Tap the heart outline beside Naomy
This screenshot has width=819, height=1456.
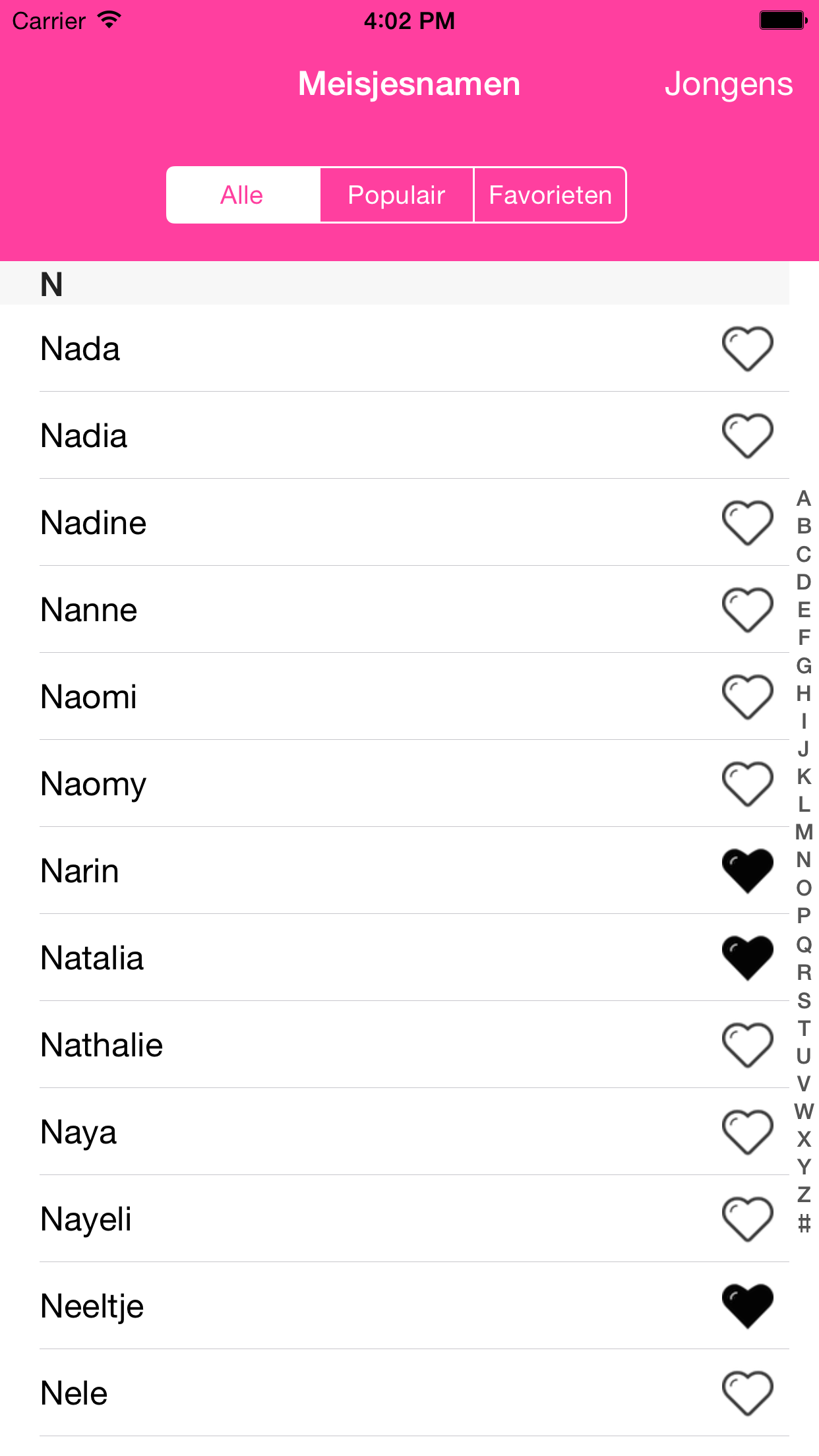[747, 784]
